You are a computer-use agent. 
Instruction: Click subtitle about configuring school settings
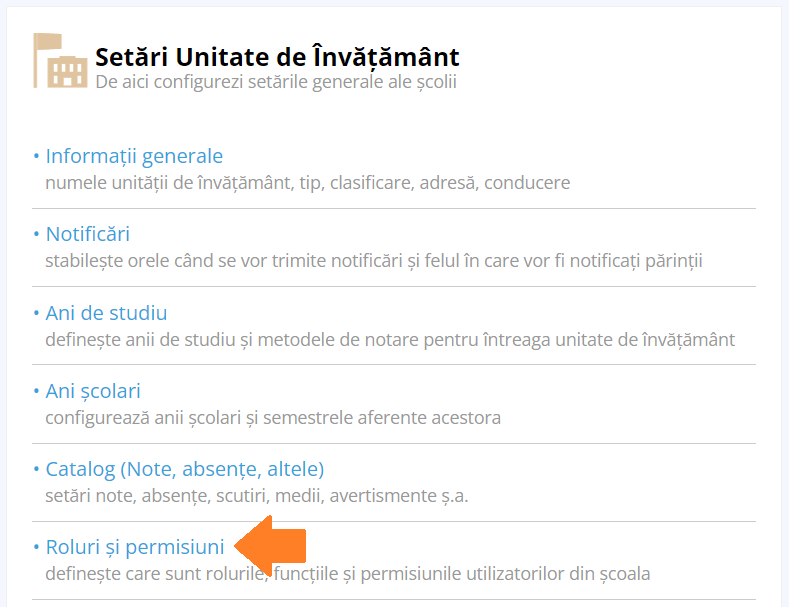tap(276, 82)
